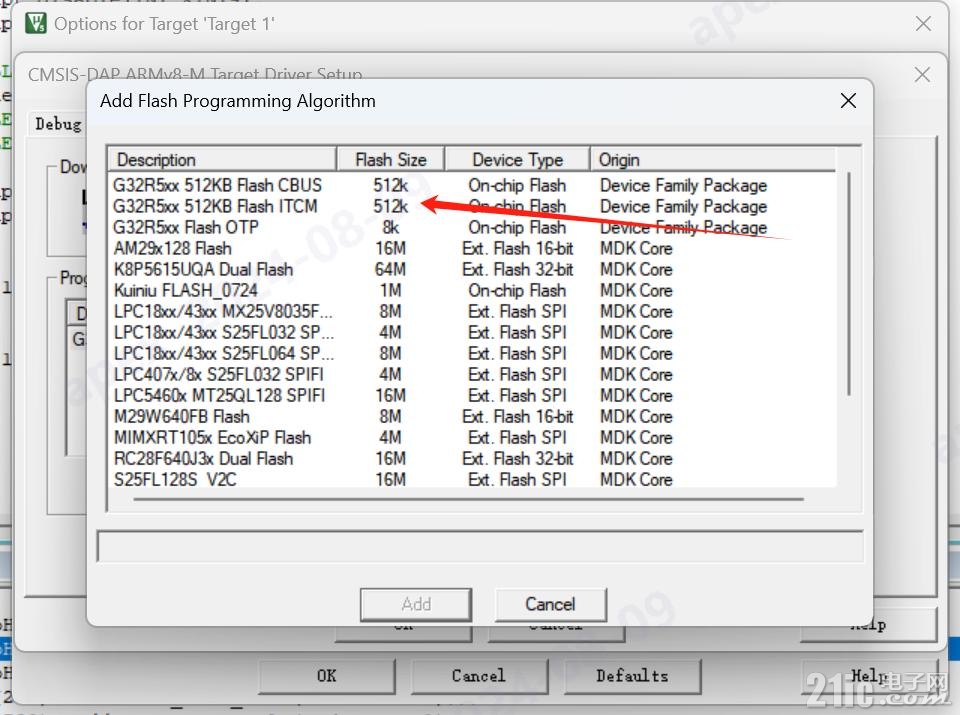Click Cancel in Options for Target window

tap(479, 676)
